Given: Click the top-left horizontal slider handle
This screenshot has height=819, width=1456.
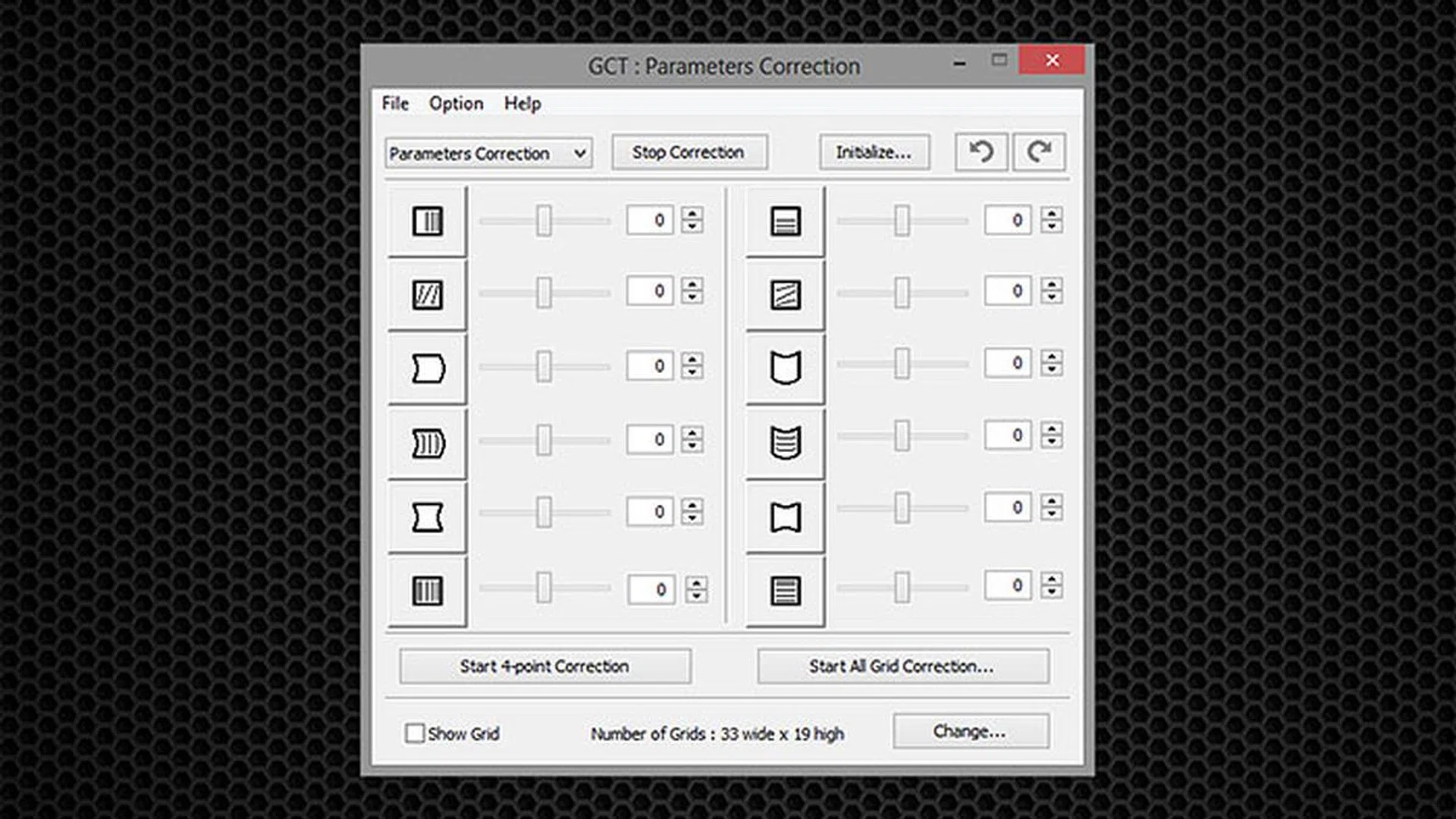Looking at the screenshot, I should tap(544, 221).
